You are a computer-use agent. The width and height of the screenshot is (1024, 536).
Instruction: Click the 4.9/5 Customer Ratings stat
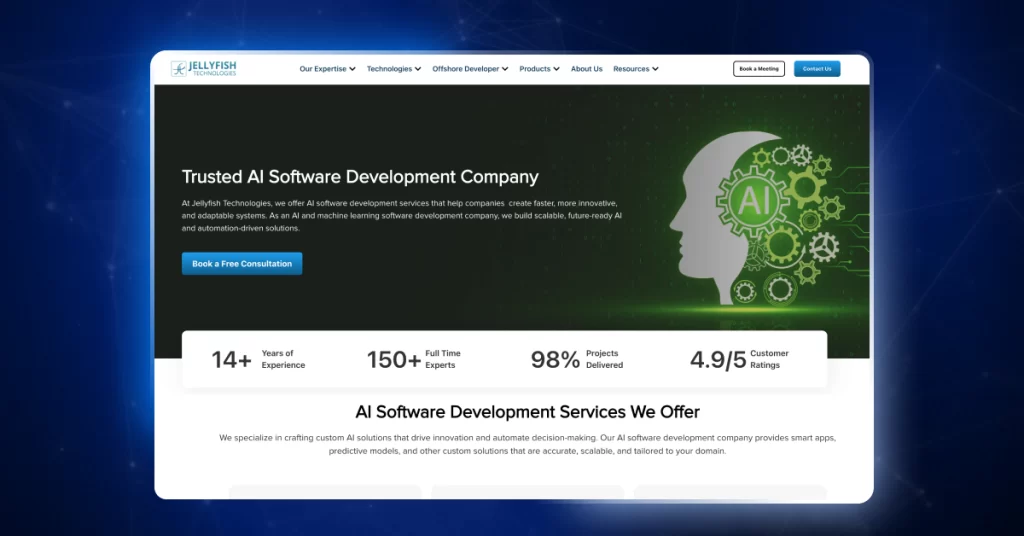coord(739,359)
